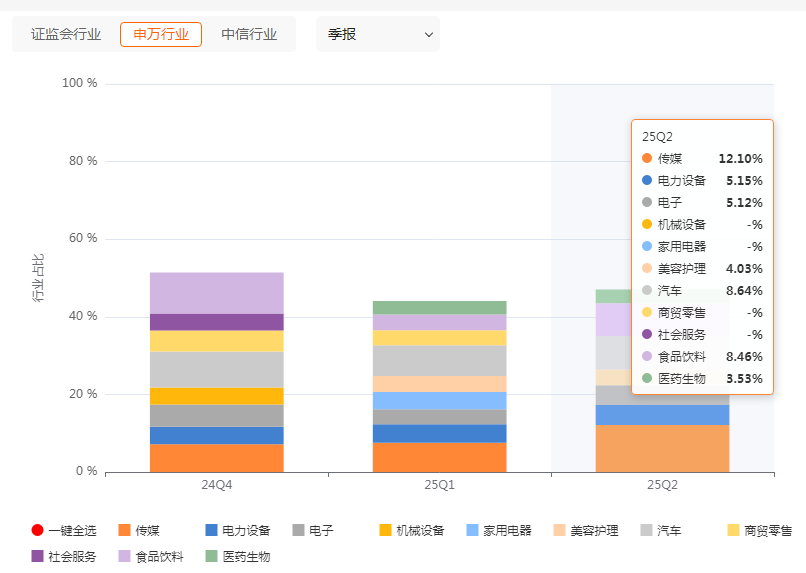Click the 24Q4 食品饮料 purple bar segment

[x=217, y=292]
